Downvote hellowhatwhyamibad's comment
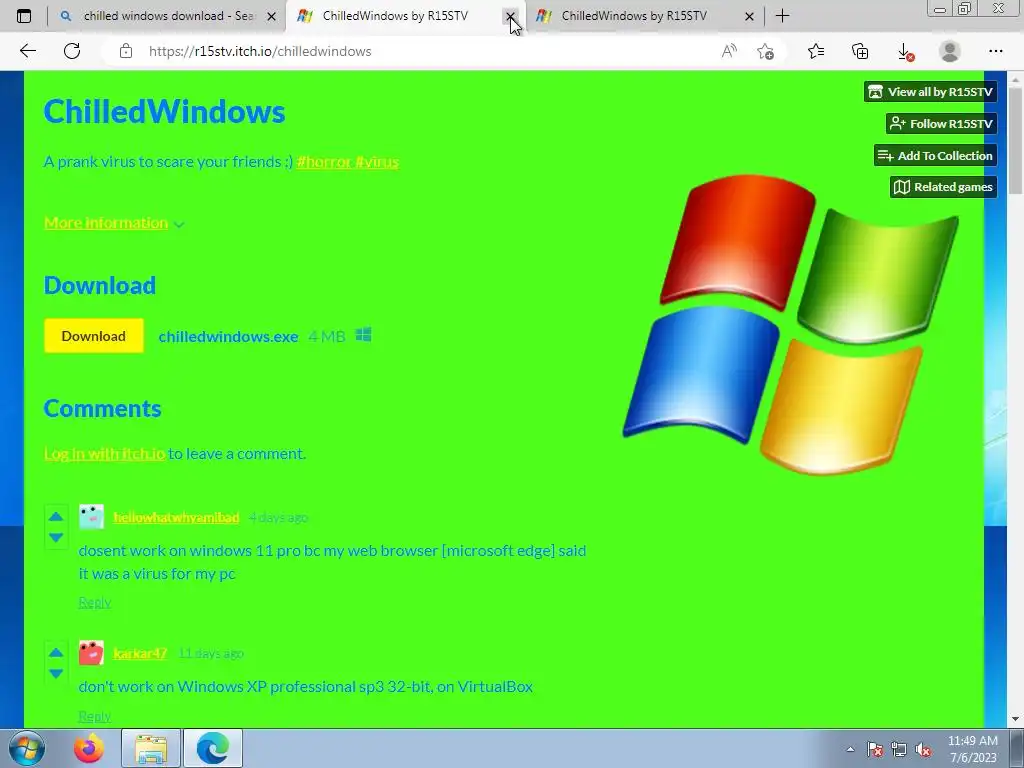Viewport: 1024px width, 768px height. 56,537
